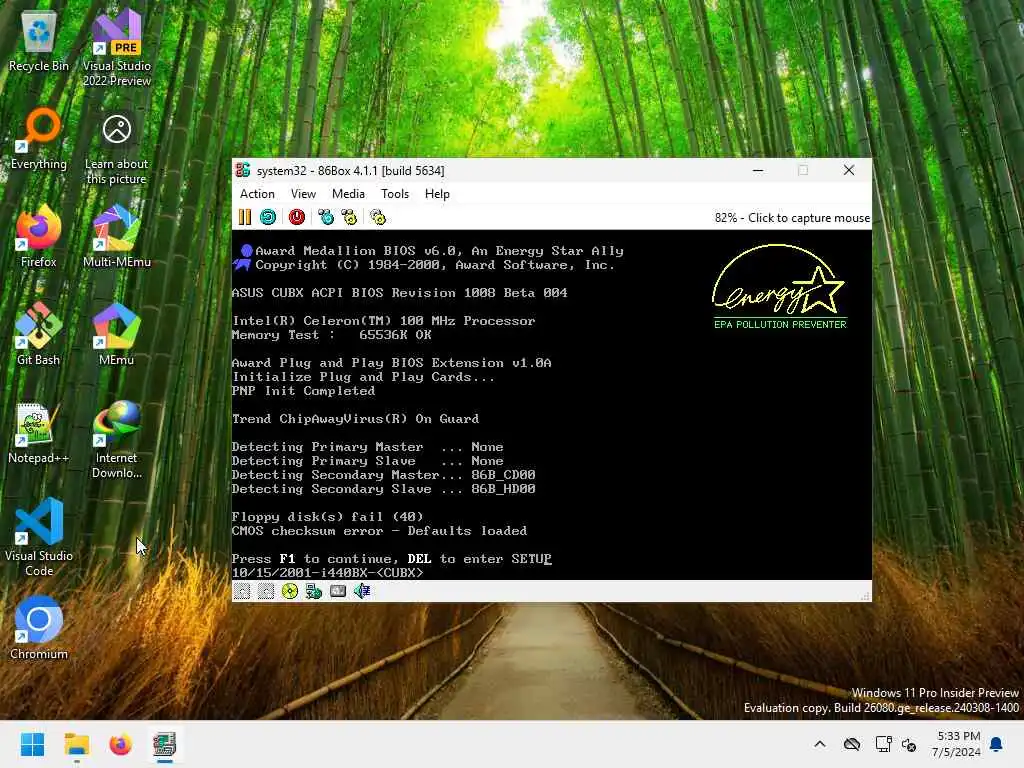Image resolution: width=1024 pixels, height=768 pixels.
Task: Select the Recycle Bin desktop icon
Action: coord(39,42)
